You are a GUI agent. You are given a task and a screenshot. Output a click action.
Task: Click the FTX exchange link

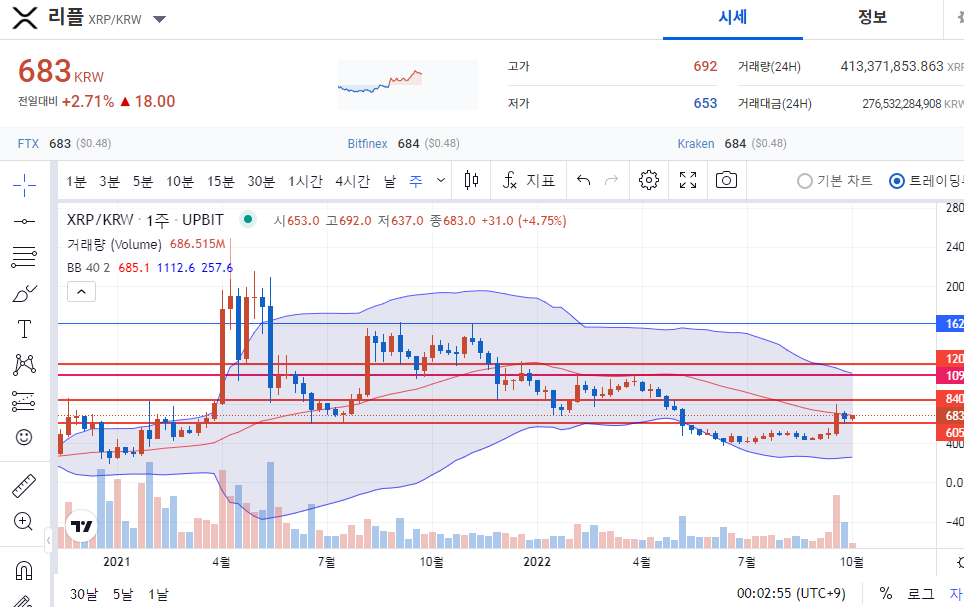coord(28,144)
